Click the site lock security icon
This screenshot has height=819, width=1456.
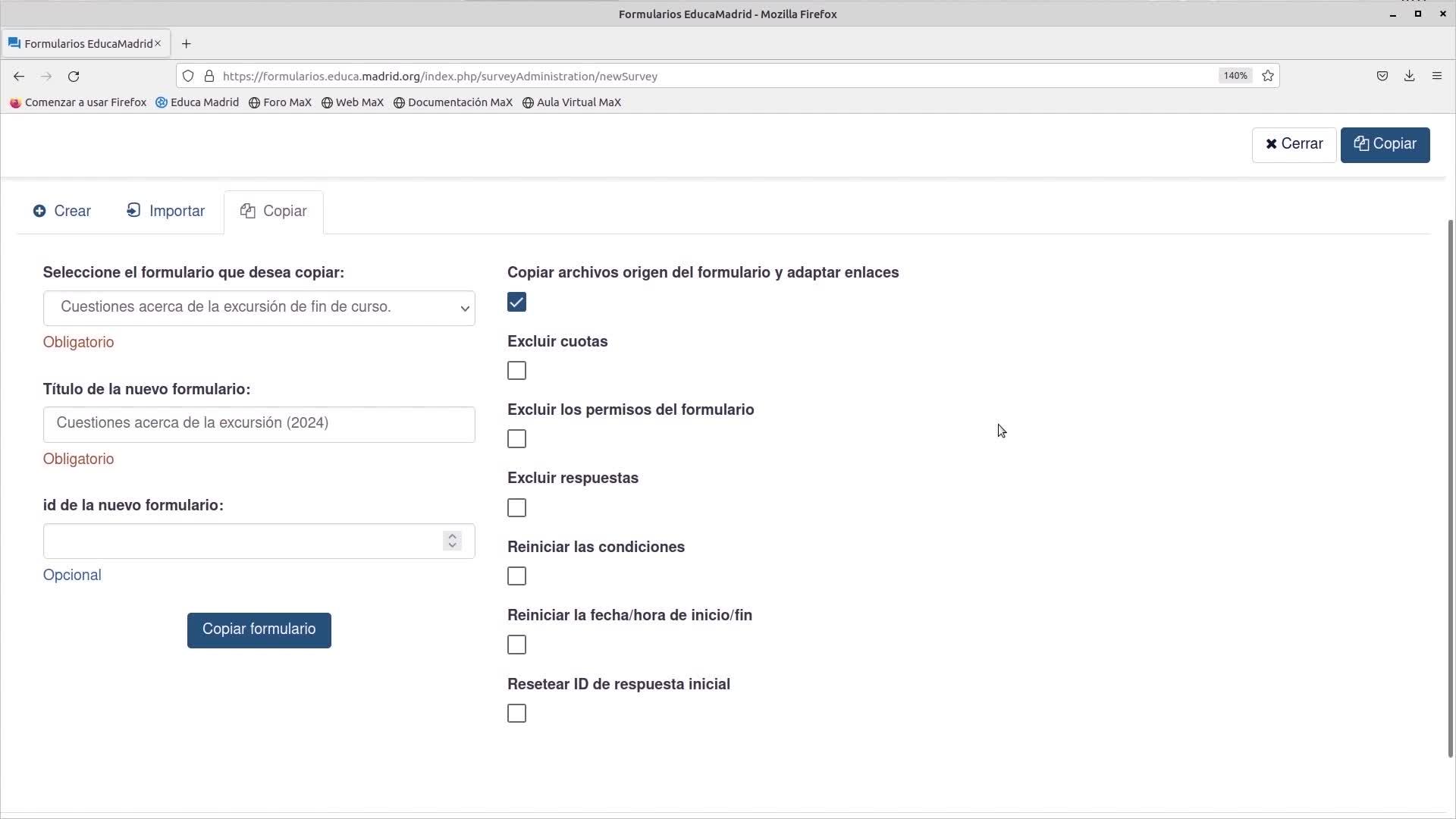209,76
